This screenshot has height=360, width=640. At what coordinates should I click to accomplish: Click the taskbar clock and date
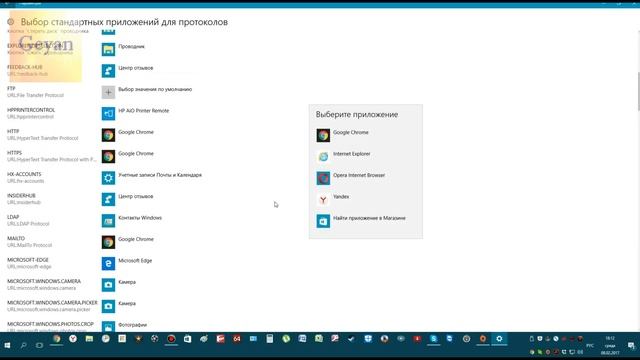(610, 345)
